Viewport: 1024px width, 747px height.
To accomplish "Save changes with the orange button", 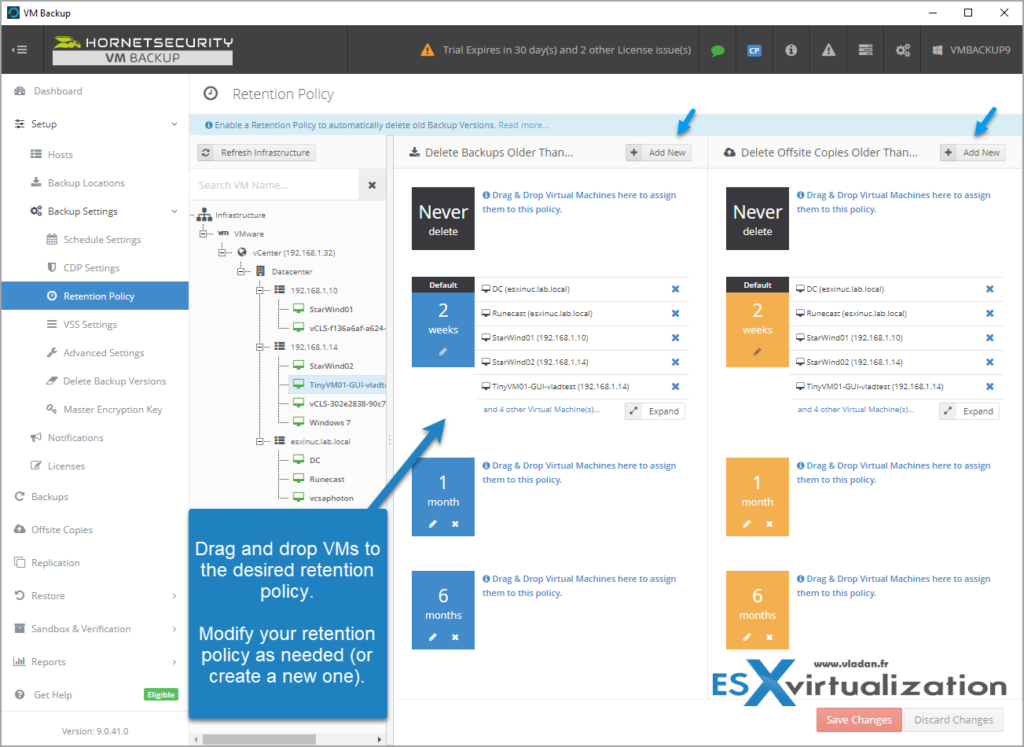I will (858, 719).
